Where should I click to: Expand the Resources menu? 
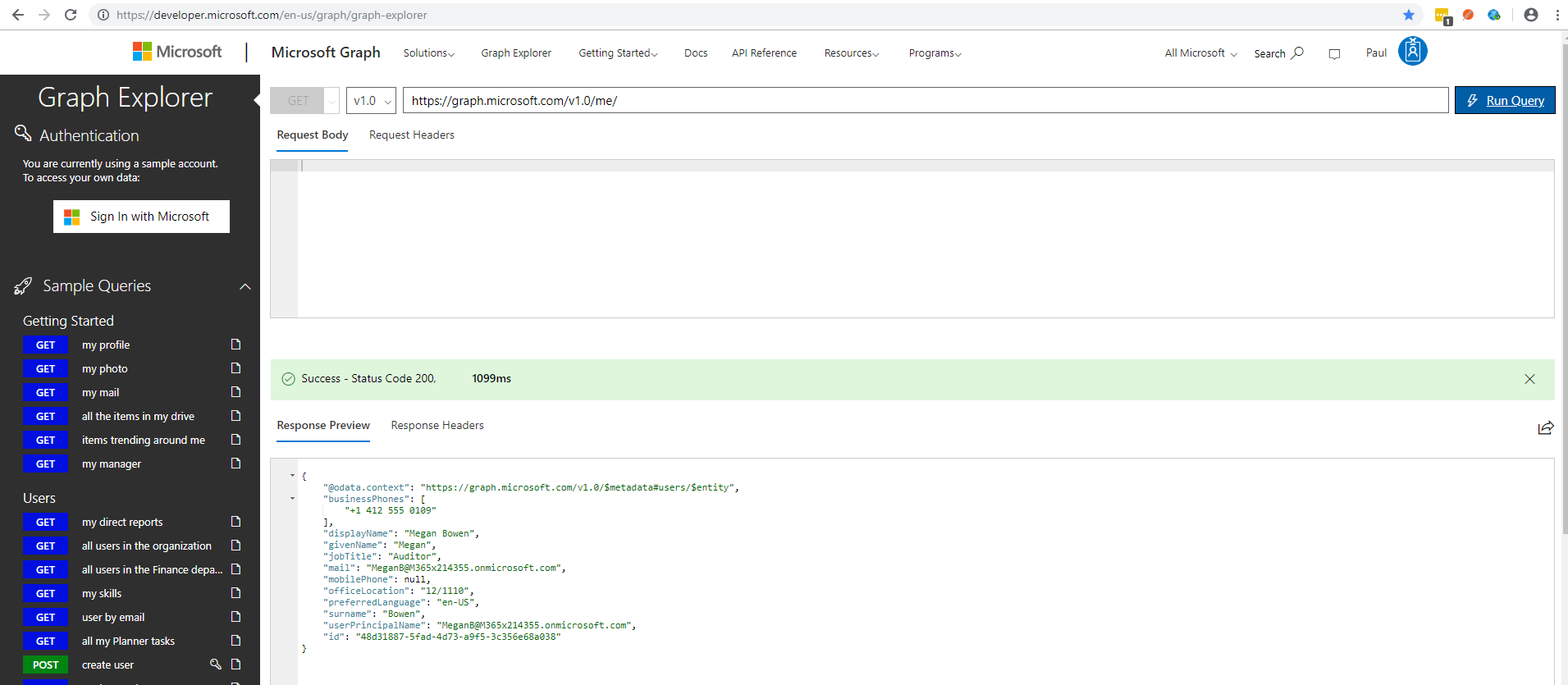pyautogui.click(x=852, y=53)
